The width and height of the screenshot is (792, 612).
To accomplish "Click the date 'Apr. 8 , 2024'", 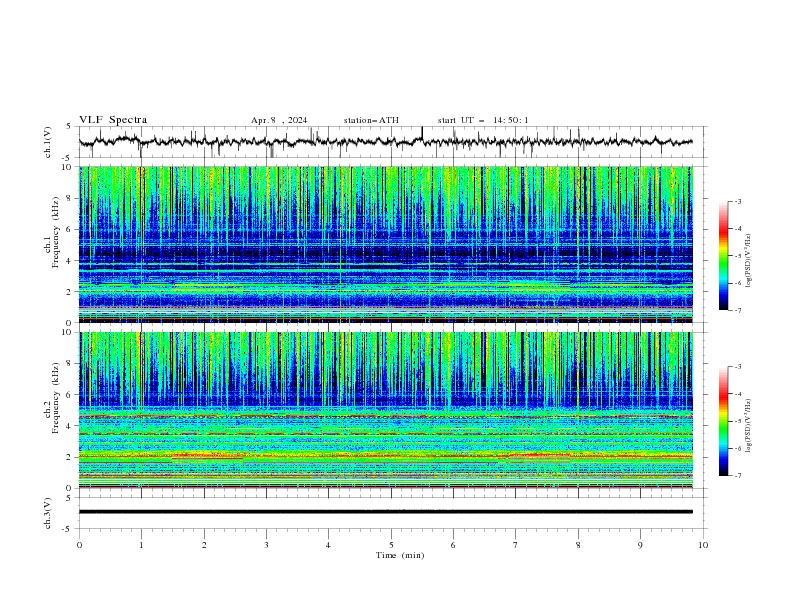I will tap(279, 120).
